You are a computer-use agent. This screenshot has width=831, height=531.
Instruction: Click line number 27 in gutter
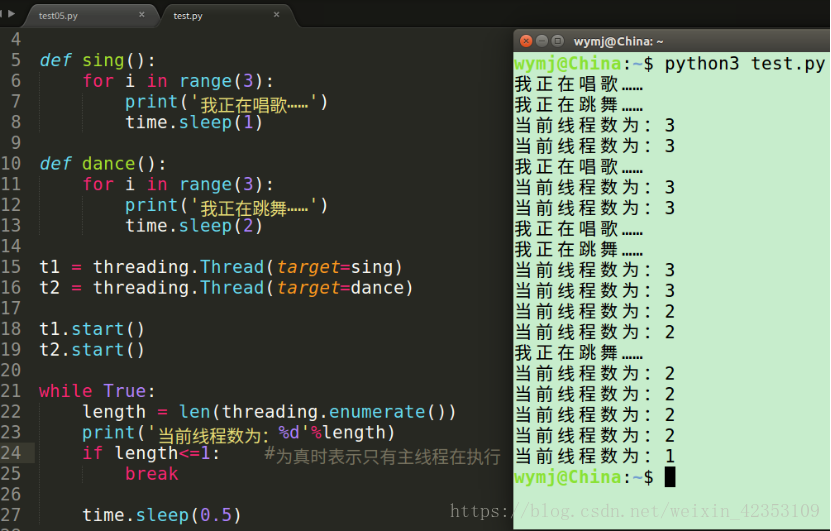pyautogui.click(x=11, y=515)
